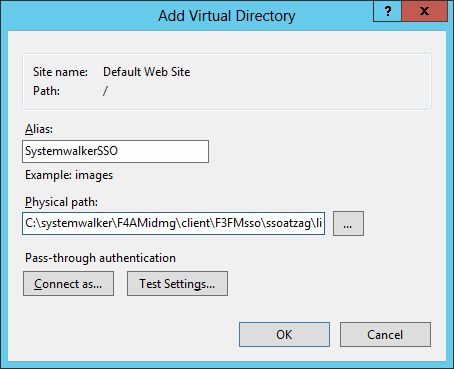The image size is (454, 369).
Task: Browse for physical path with ellipsis button
Action: [x=348, y=223]
